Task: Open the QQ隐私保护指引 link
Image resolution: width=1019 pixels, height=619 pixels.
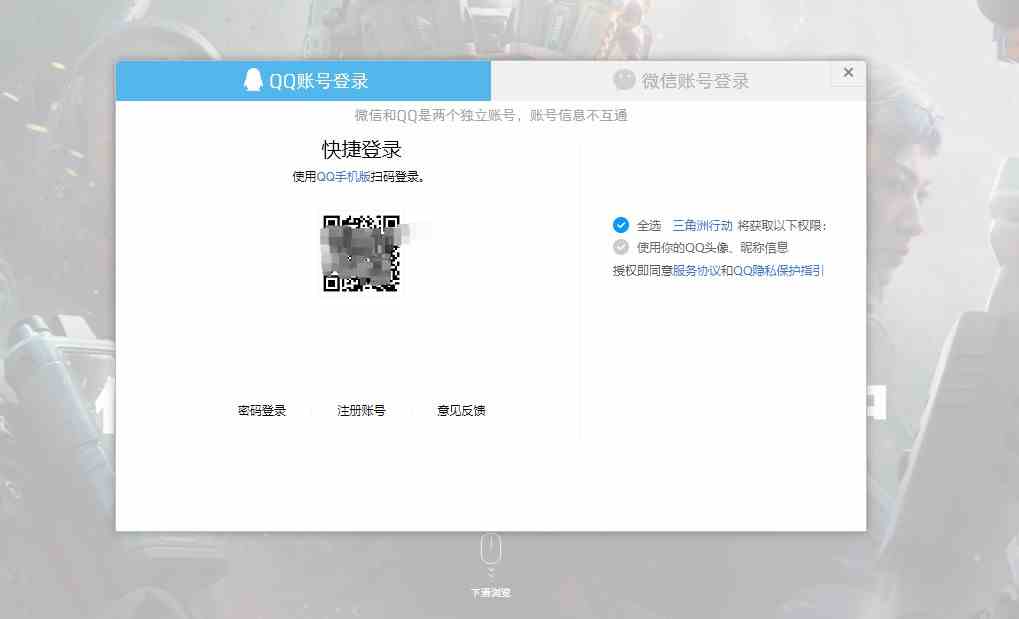Action: [x=779, y=270]
